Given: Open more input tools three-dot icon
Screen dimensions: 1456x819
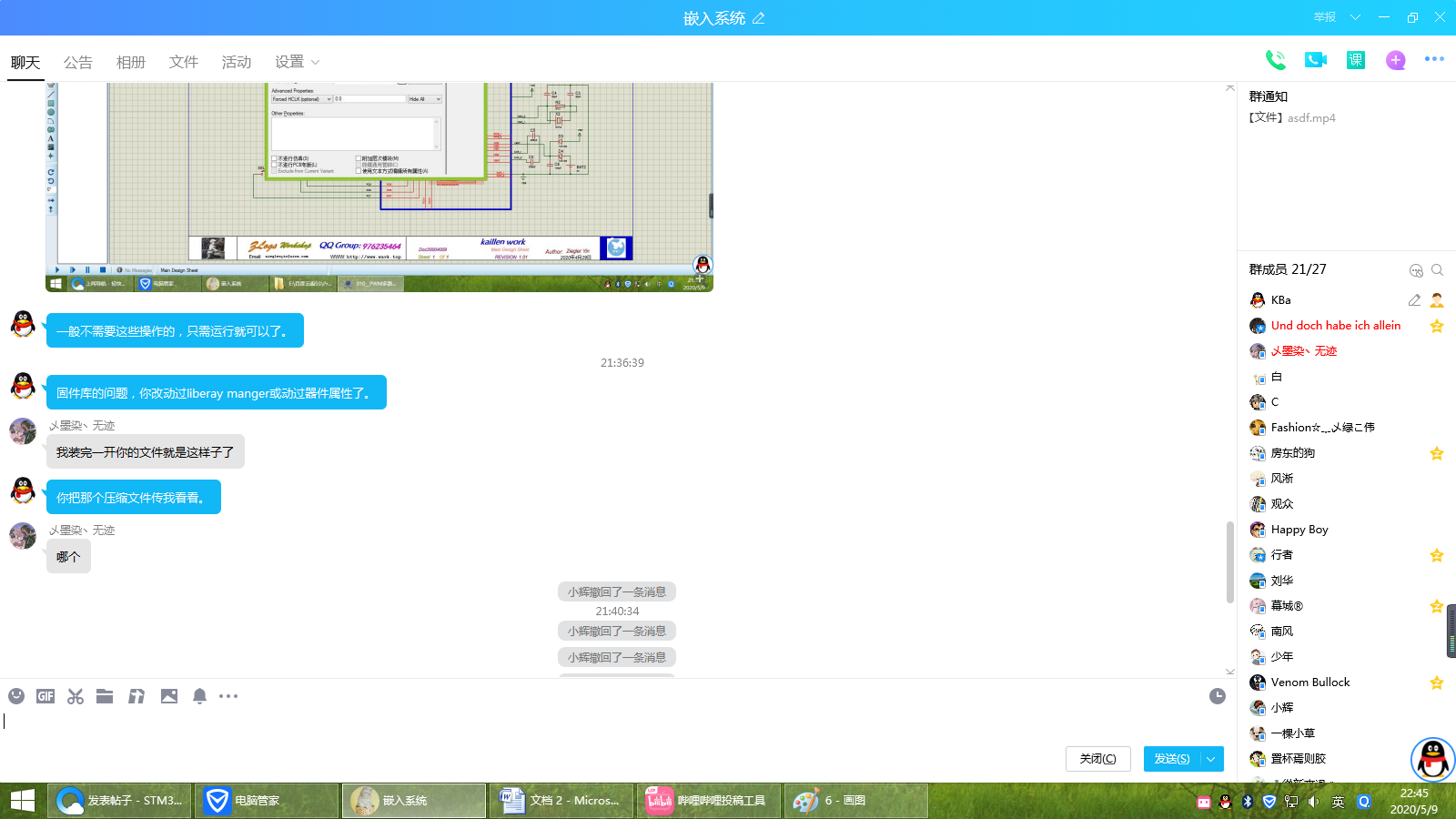Looking at the screenshot, I should tap(228, 696).
